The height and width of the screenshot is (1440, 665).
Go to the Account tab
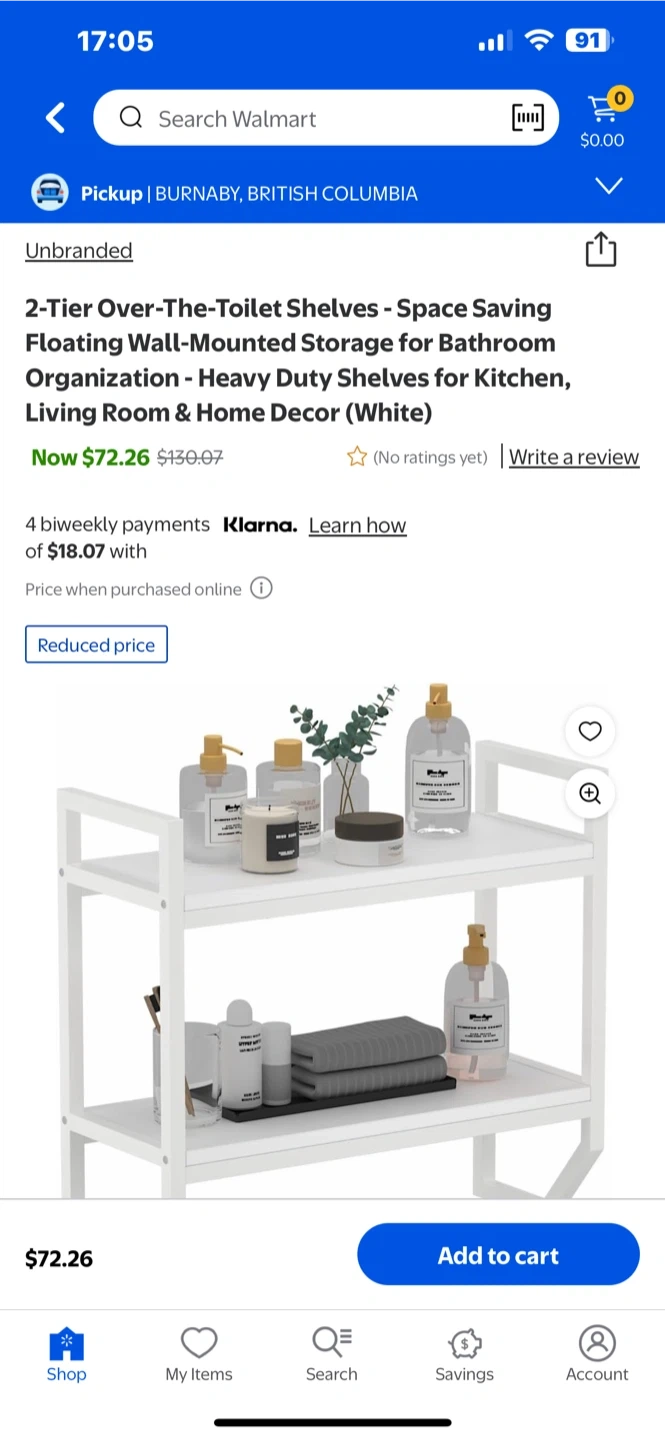click(x=597, y=1354)
